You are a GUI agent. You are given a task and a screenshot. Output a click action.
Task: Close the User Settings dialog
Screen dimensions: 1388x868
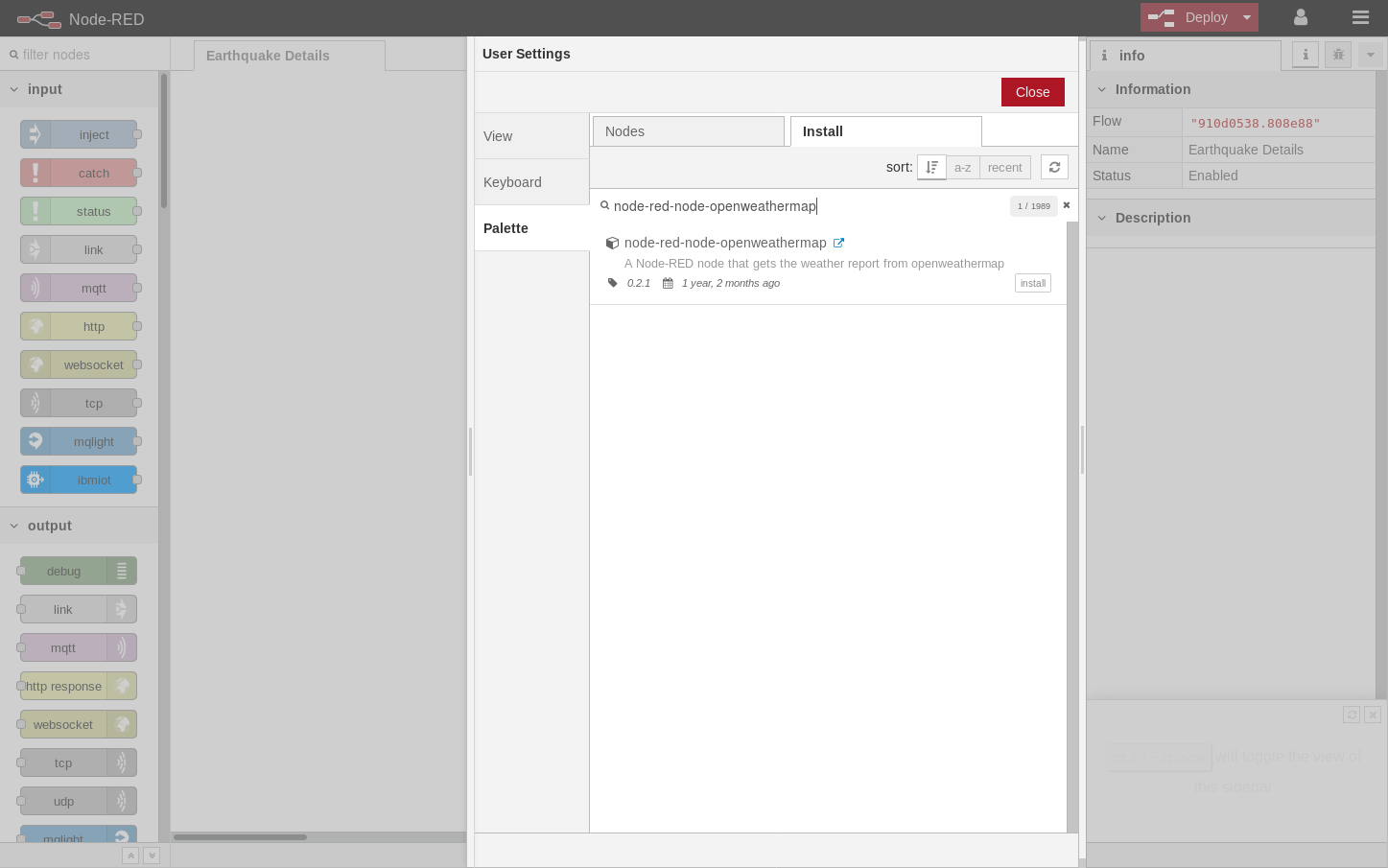(1033, 92)
